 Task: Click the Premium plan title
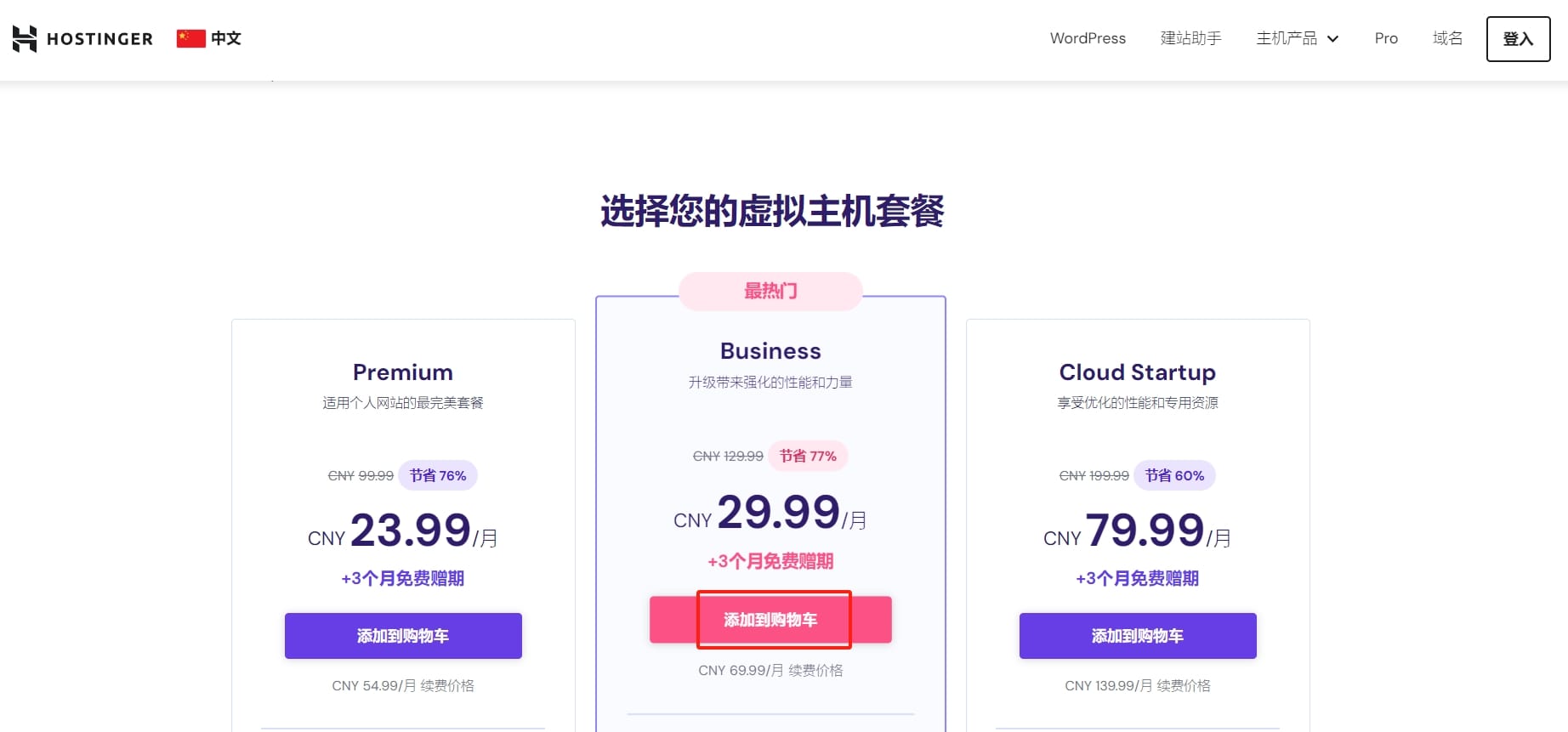point(403,372)
